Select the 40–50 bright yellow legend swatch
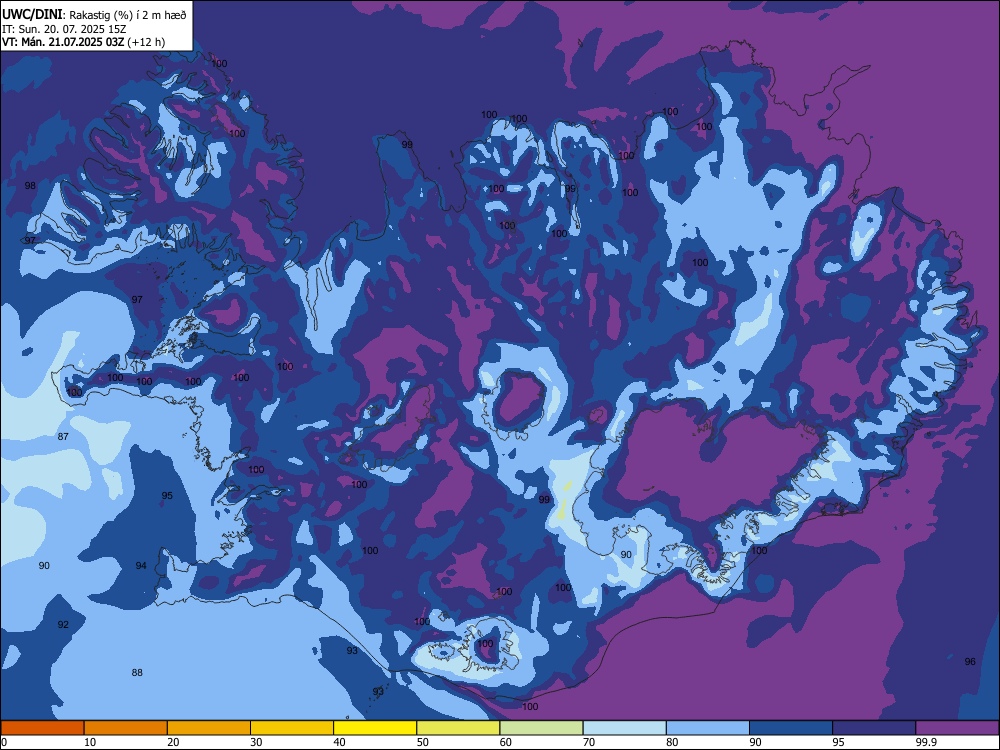1000x750 pixels. pos(375,728)
